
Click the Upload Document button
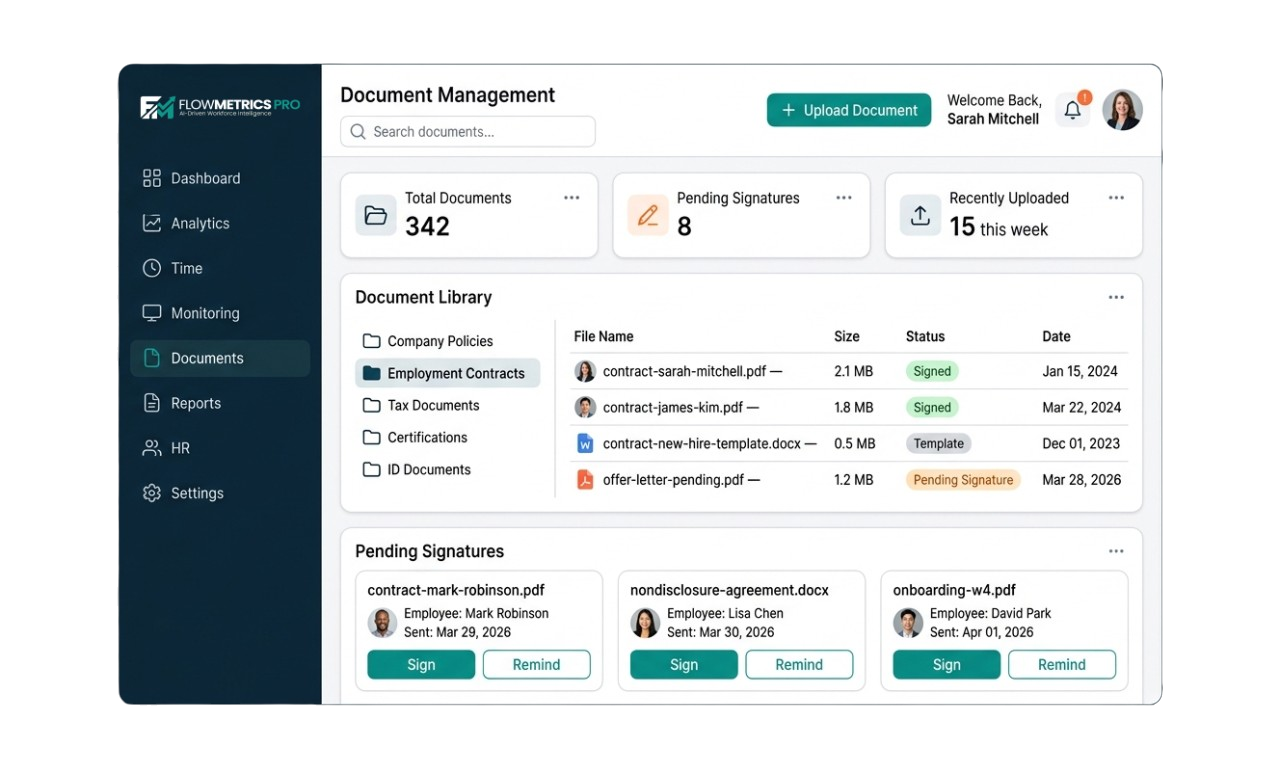(x=849, y=110)
